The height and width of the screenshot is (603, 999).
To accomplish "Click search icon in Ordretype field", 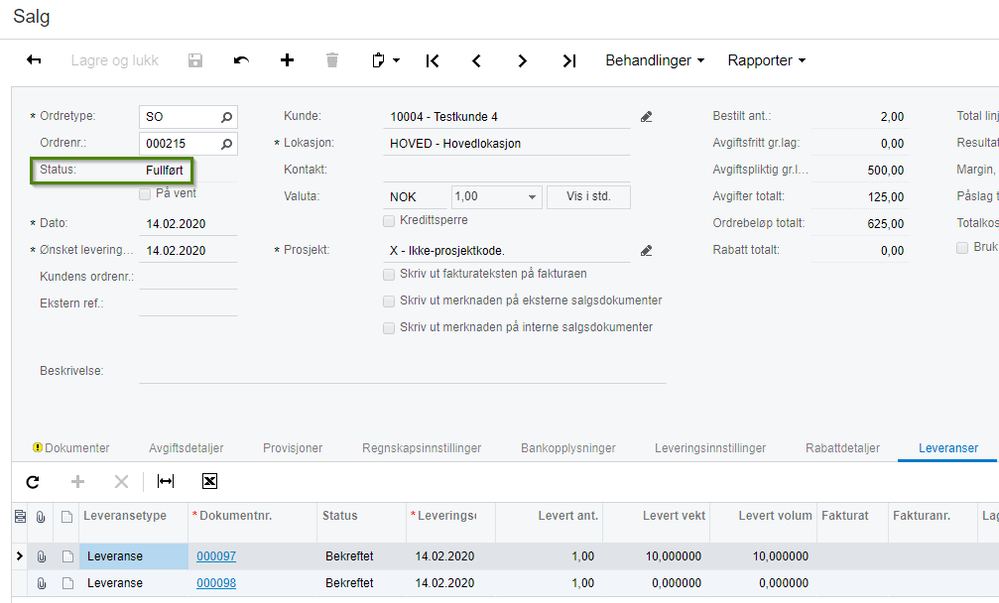I will (x=226, y=117).
